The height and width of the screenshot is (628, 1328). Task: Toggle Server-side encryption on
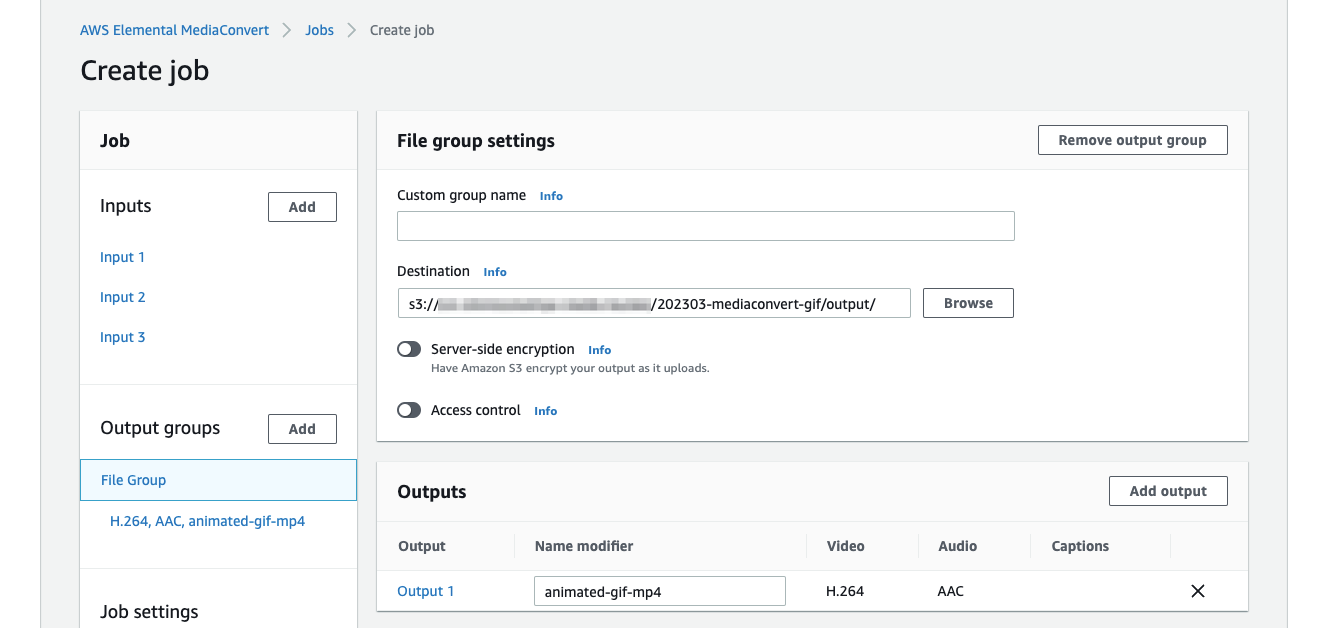409,349
